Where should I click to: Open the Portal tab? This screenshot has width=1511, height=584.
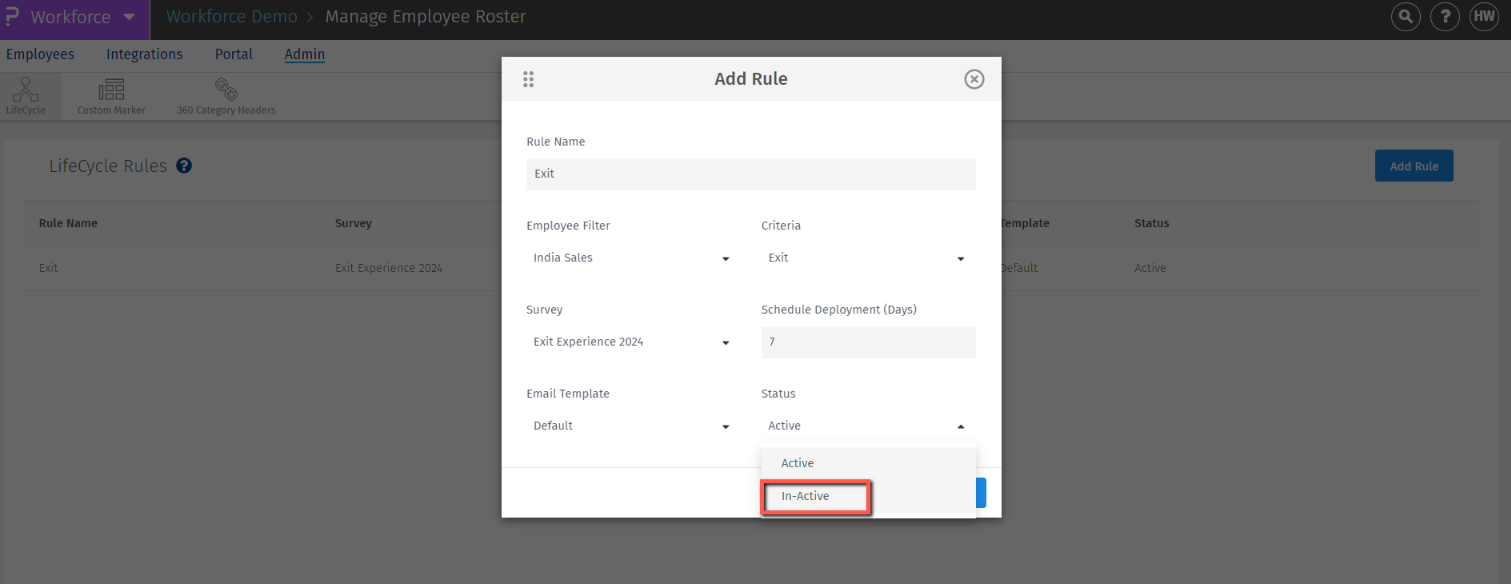233,54
